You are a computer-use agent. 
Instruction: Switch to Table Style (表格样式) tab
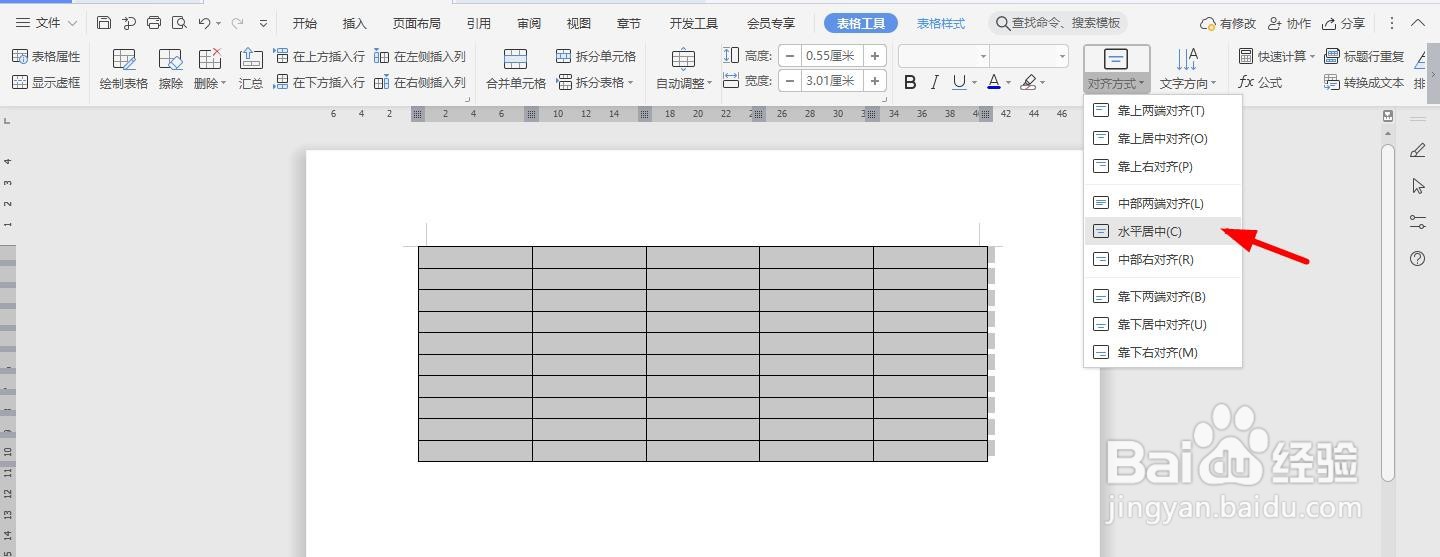(x=941, y=23)
